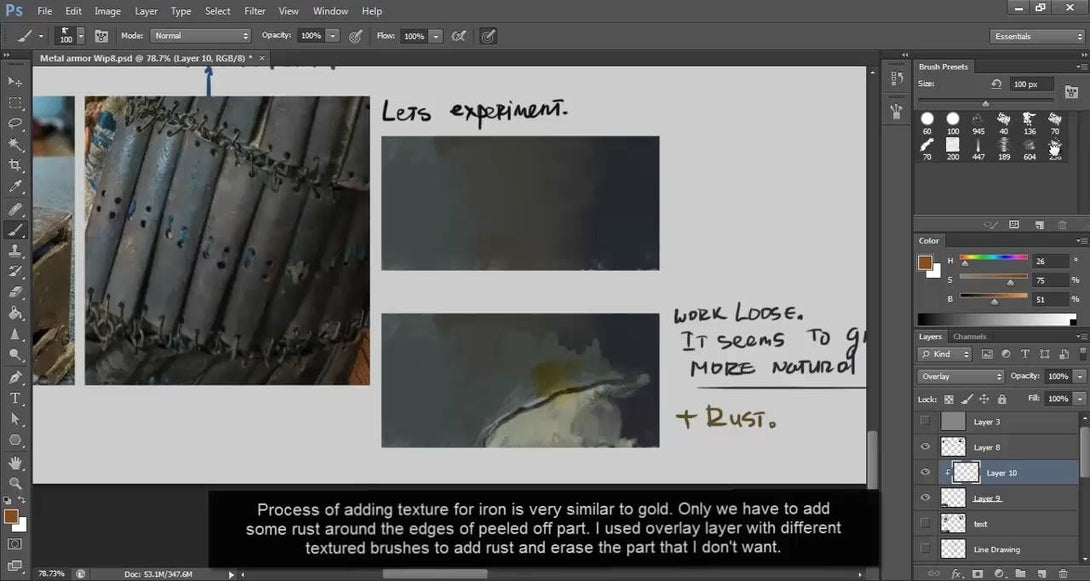Viewport: 1090px width, 581px height.
Task: Select the Dodge tool
Action: point(15,355)
